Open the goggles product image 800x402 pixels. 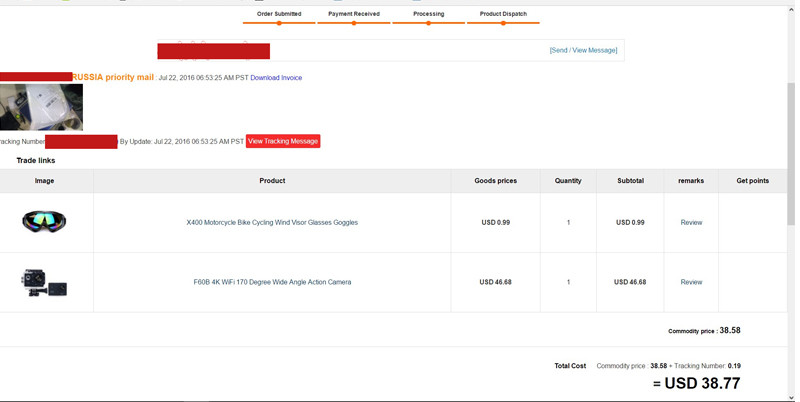44,221
